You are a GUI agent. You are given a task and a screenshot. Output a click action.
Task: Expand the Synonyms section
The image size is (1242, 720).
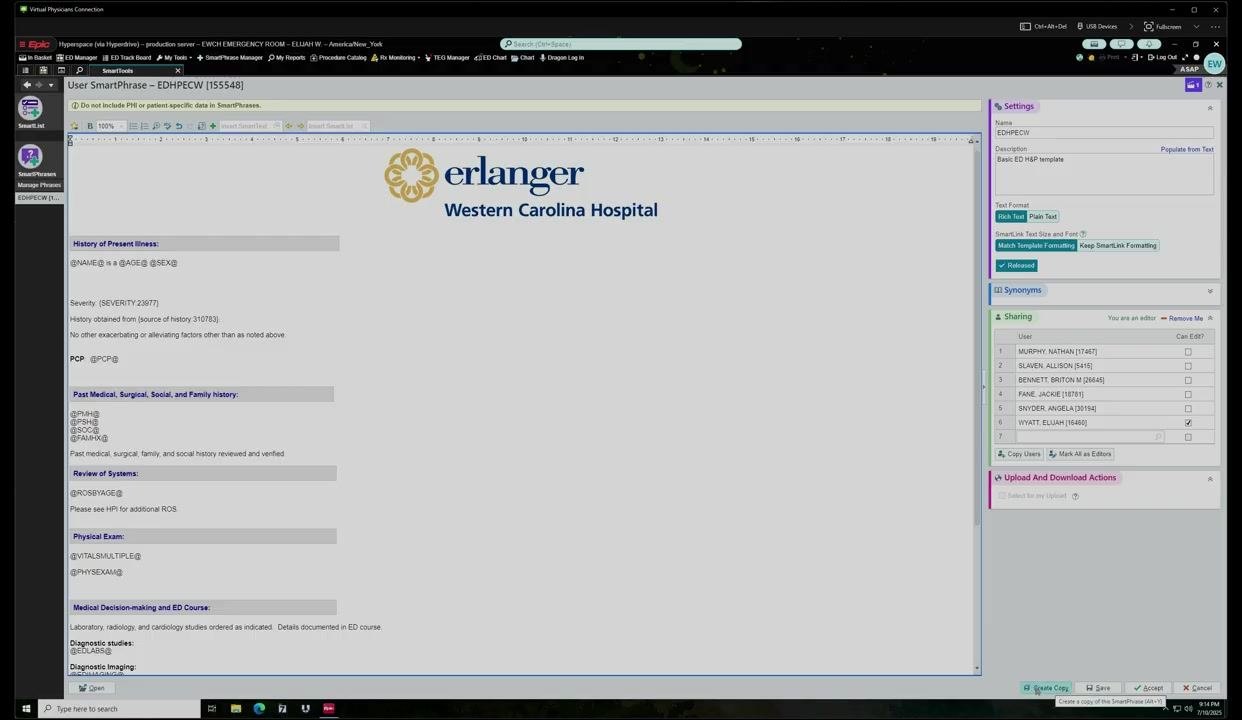(1210, 291)
